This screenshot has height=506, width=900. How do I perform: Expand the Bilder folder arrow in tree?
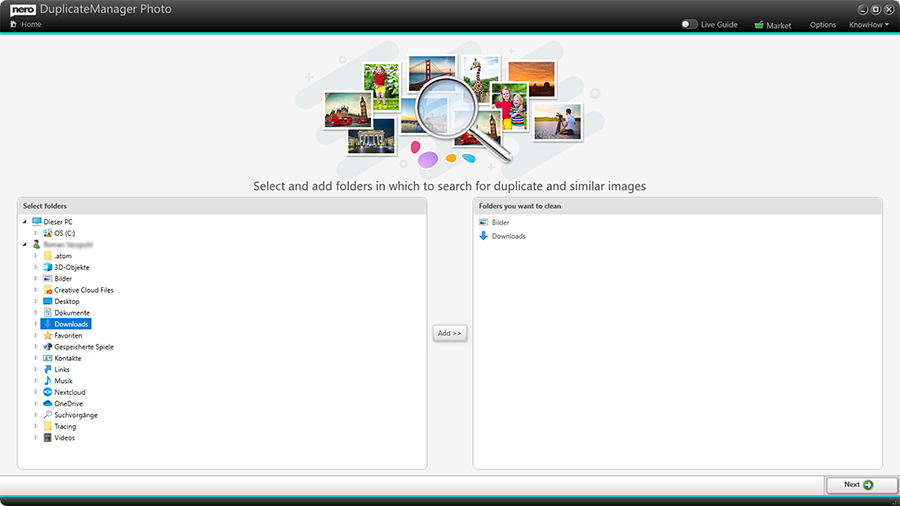click(36, 278)
